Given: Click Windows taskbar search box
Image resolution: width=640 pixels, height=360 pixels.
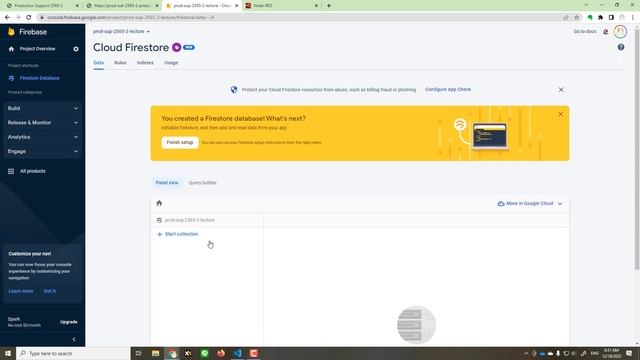Looking at the screenshot, I should click(73, 353).
